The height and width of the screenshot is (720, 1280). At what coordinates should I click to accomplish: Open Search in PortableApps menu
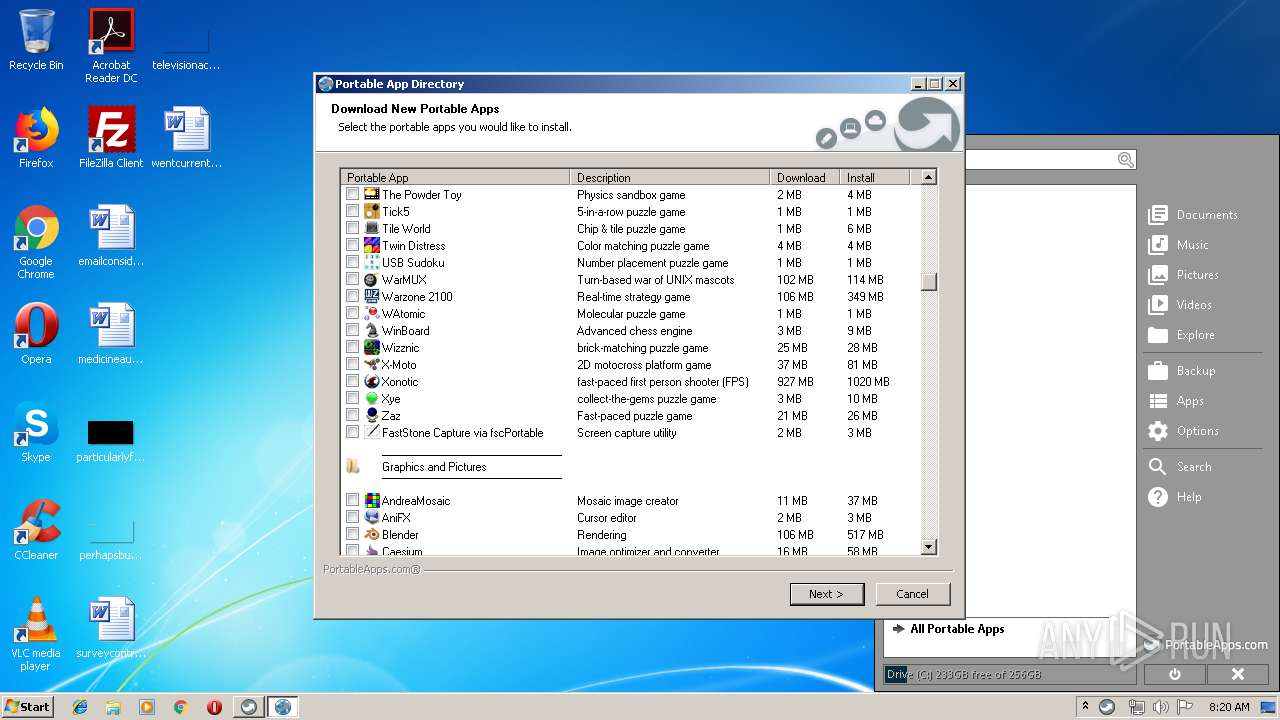point(1179,467)
